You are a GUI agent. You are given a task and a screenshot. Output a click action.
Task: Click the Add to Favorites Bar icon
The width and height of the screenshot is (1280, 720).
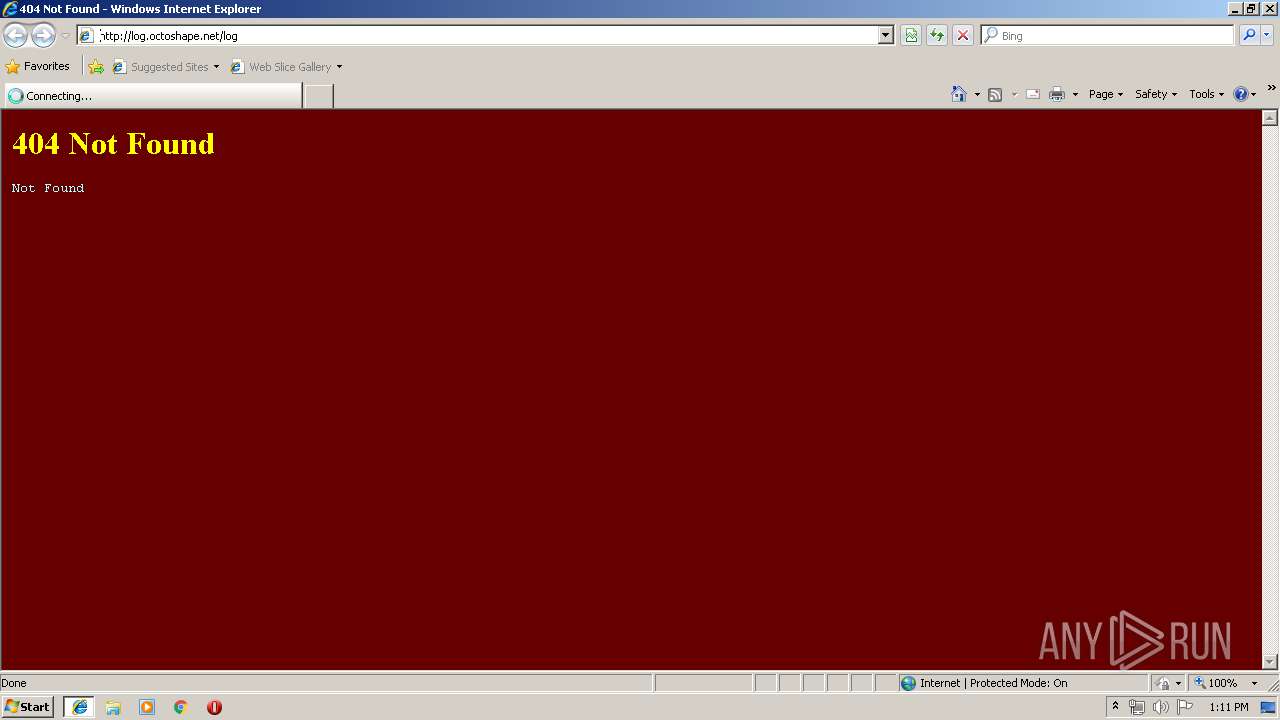pos(96,67)
